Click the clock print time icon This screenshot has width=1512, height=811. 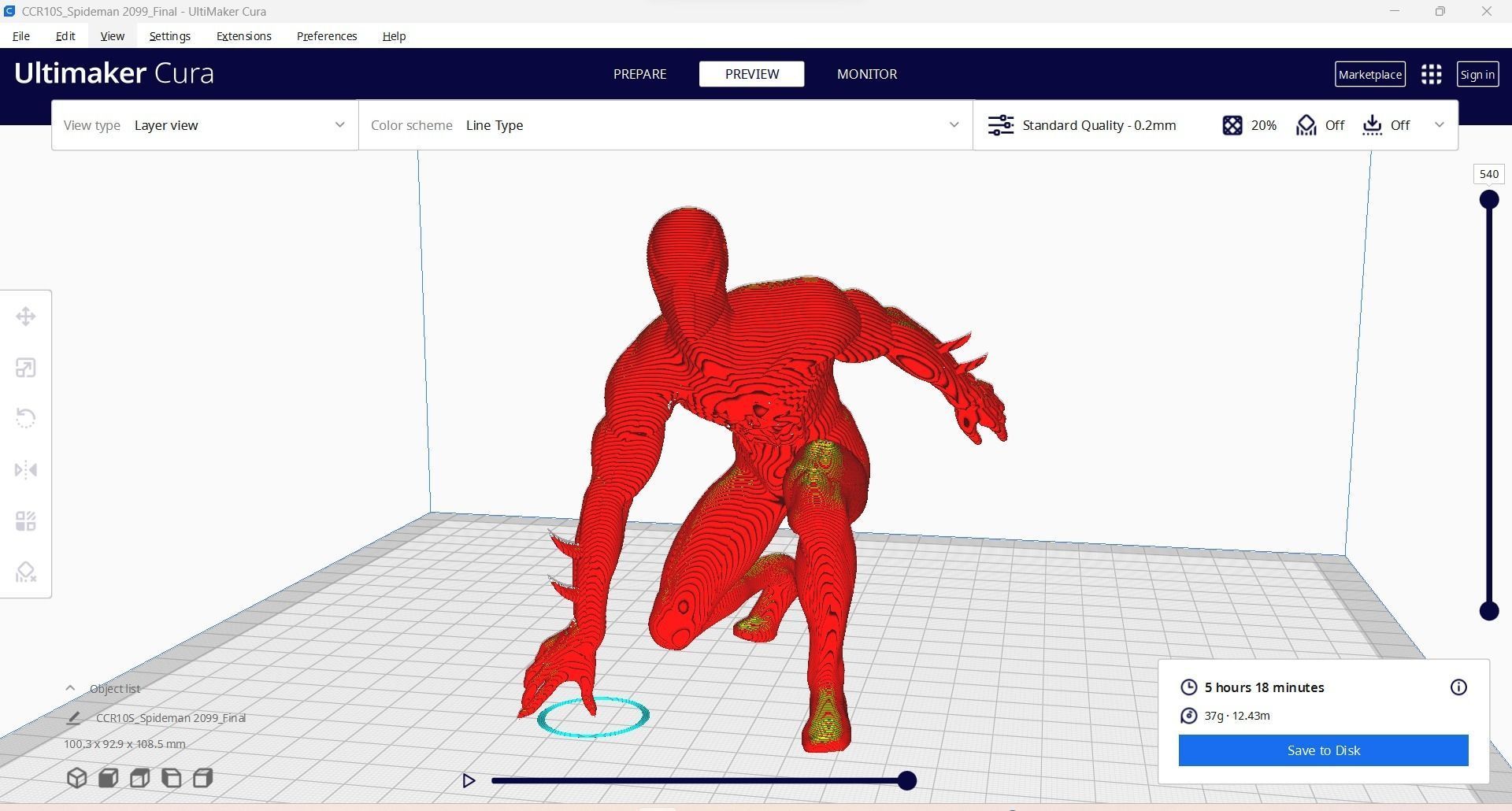pos(1189,687)
